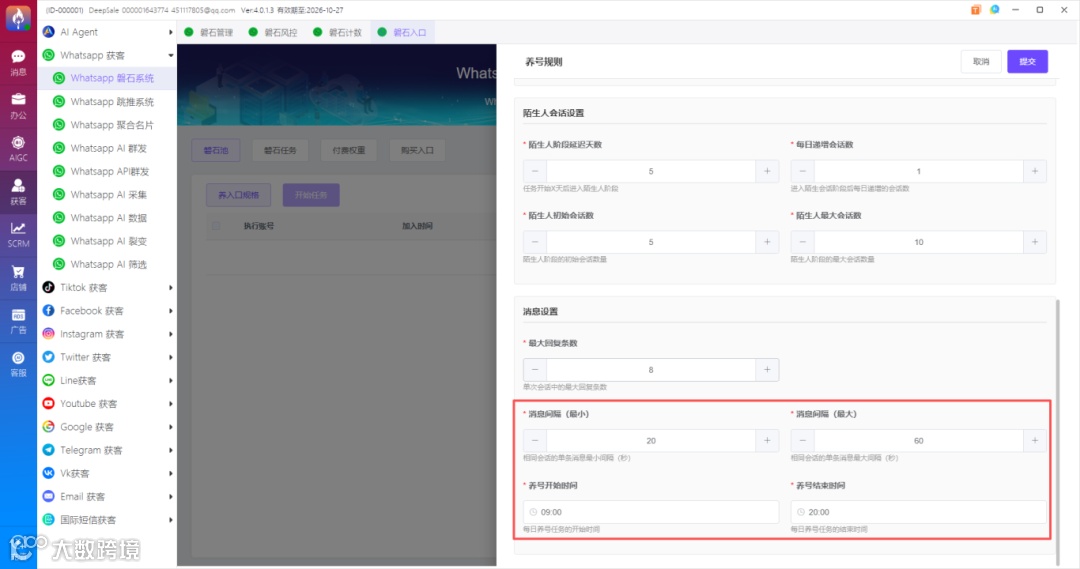Screen dimensions: 1080x569
Task: Expand the Facebook 获客 arrow
Action: (170, 311)
